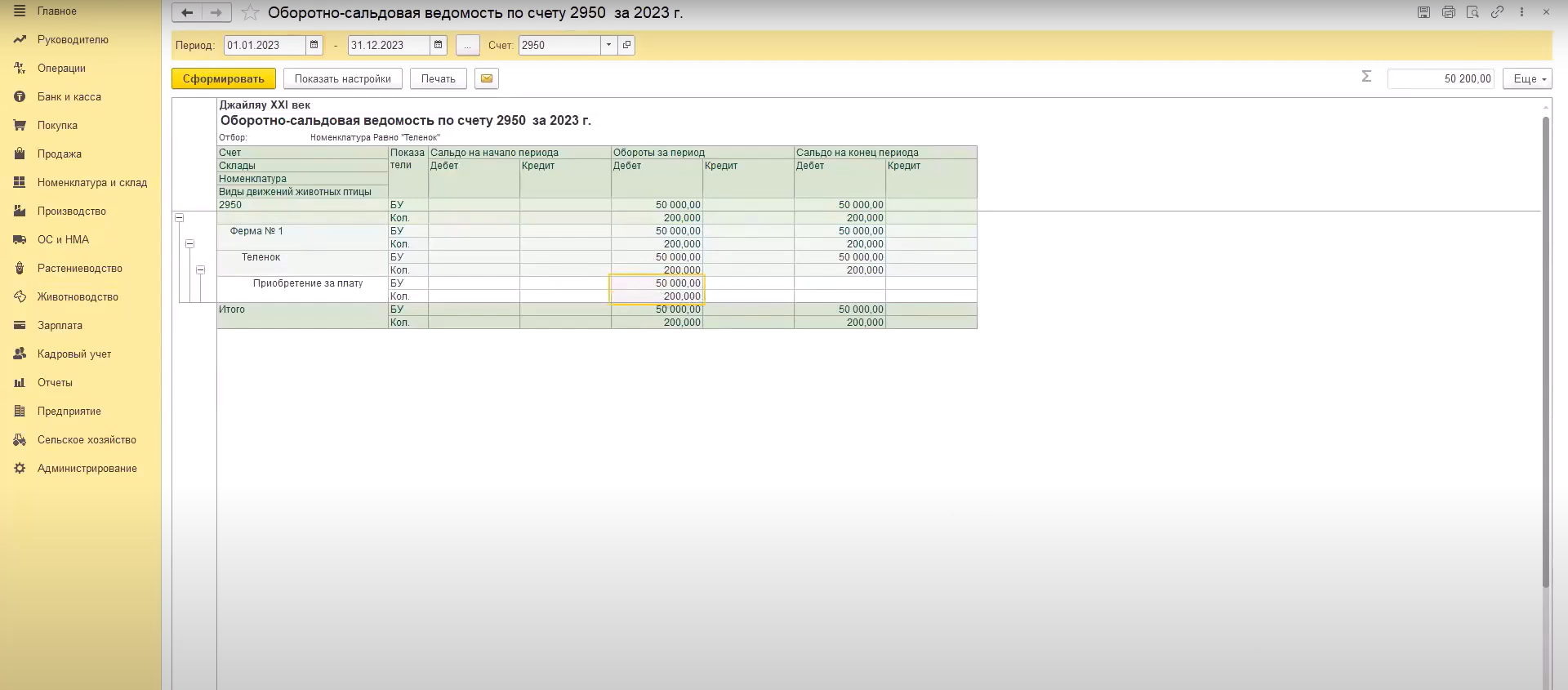Click the period start date input field
The height and width of the screenshot is (690, 1568).
pos(264,45)
